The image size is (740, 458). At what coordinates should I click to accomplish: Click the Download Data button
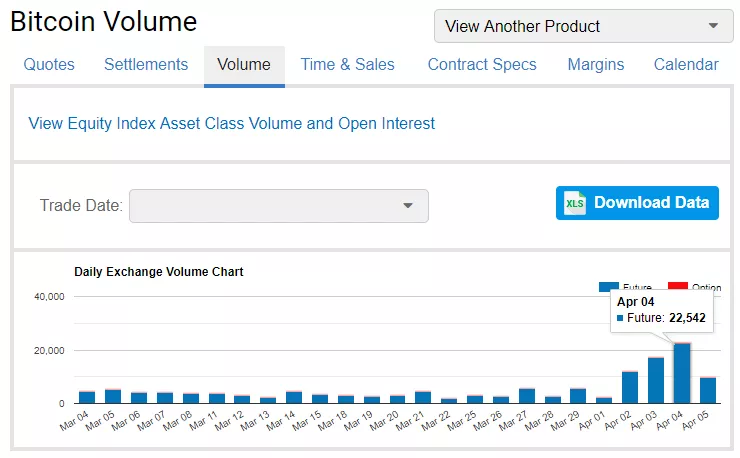(x=637, y=203)
